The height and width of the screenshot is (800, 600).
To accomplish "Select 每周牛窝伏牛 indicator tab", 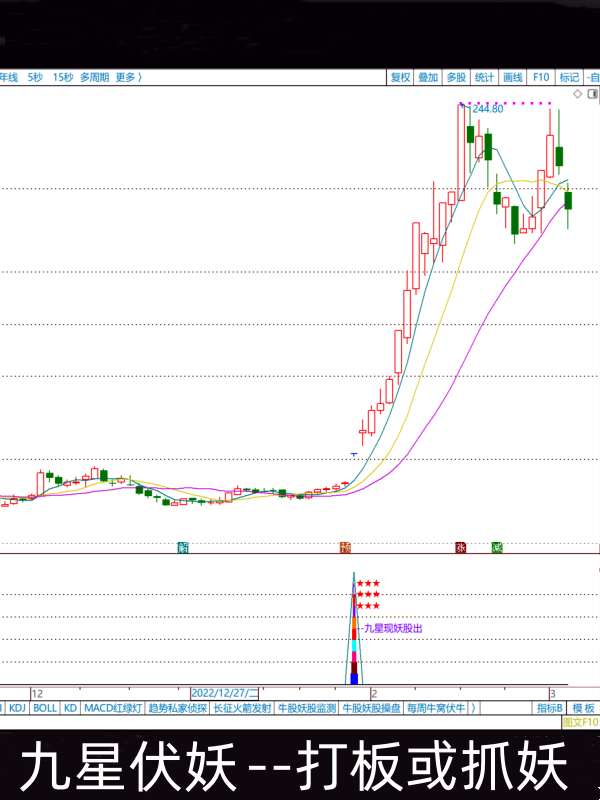I will click(x=436, y=708).
